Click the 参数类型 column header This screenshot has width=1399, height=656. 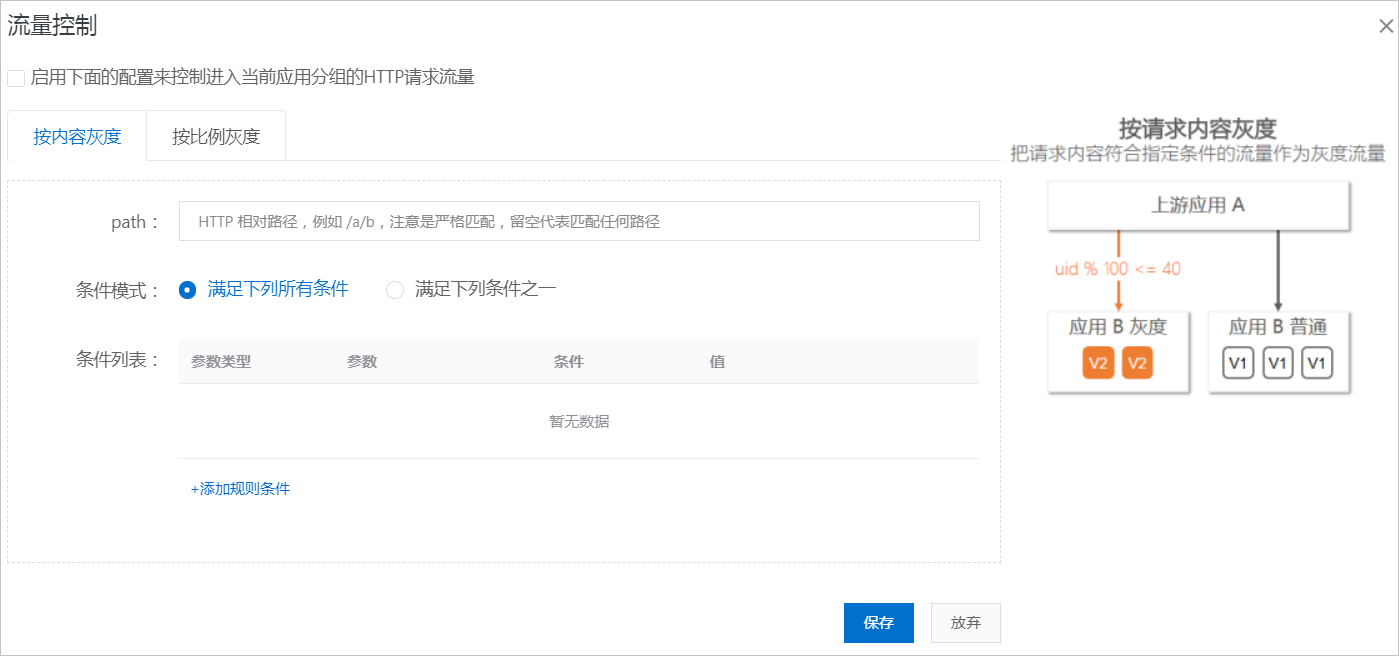point(221,362)
